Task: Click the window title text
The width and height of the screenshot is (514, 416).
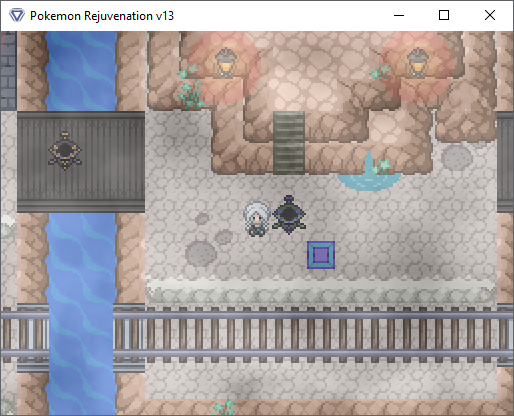Action: [102, 16]
